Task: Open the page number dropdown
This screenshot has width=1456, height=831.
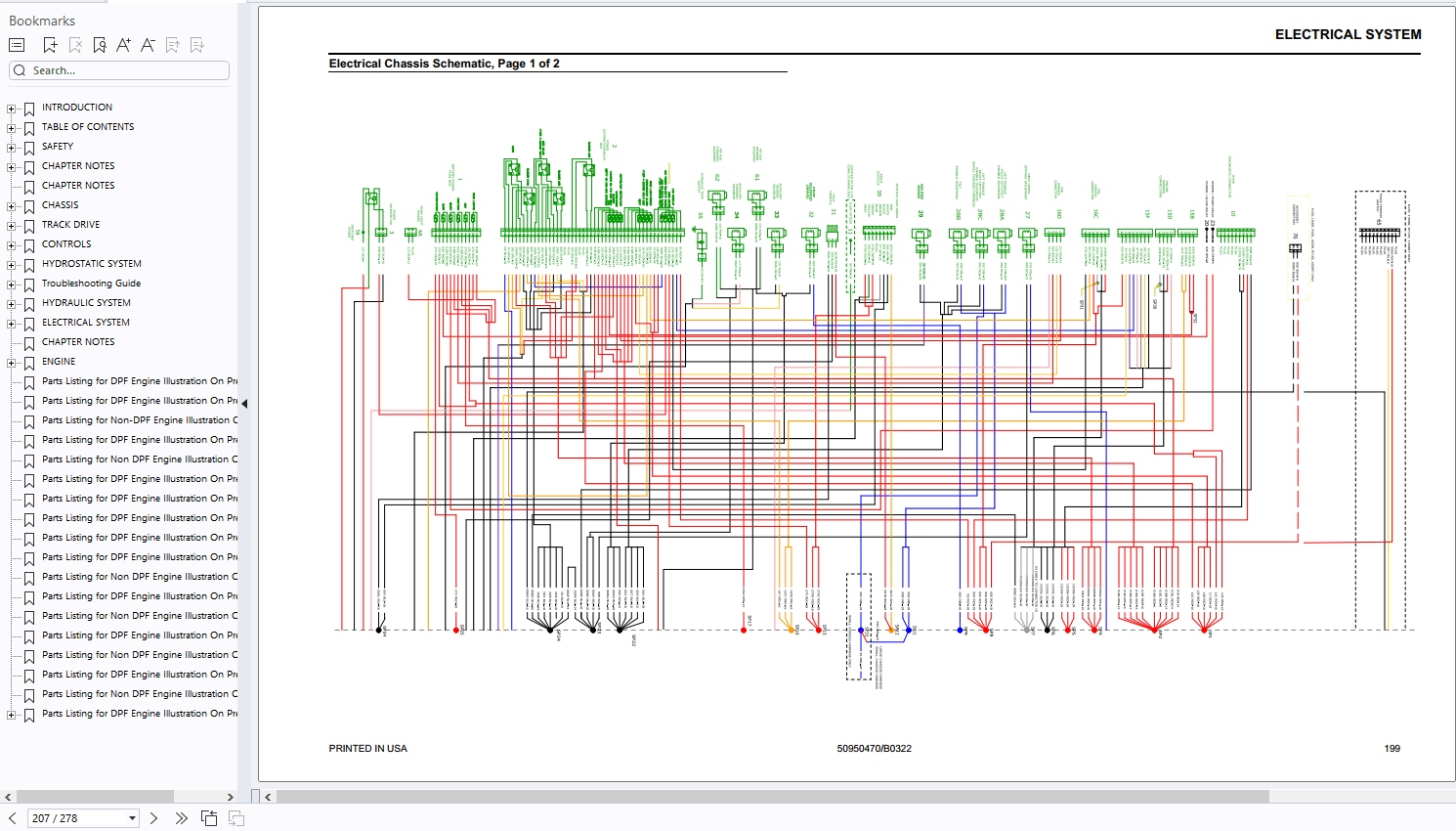Action: tap(132, 818)
